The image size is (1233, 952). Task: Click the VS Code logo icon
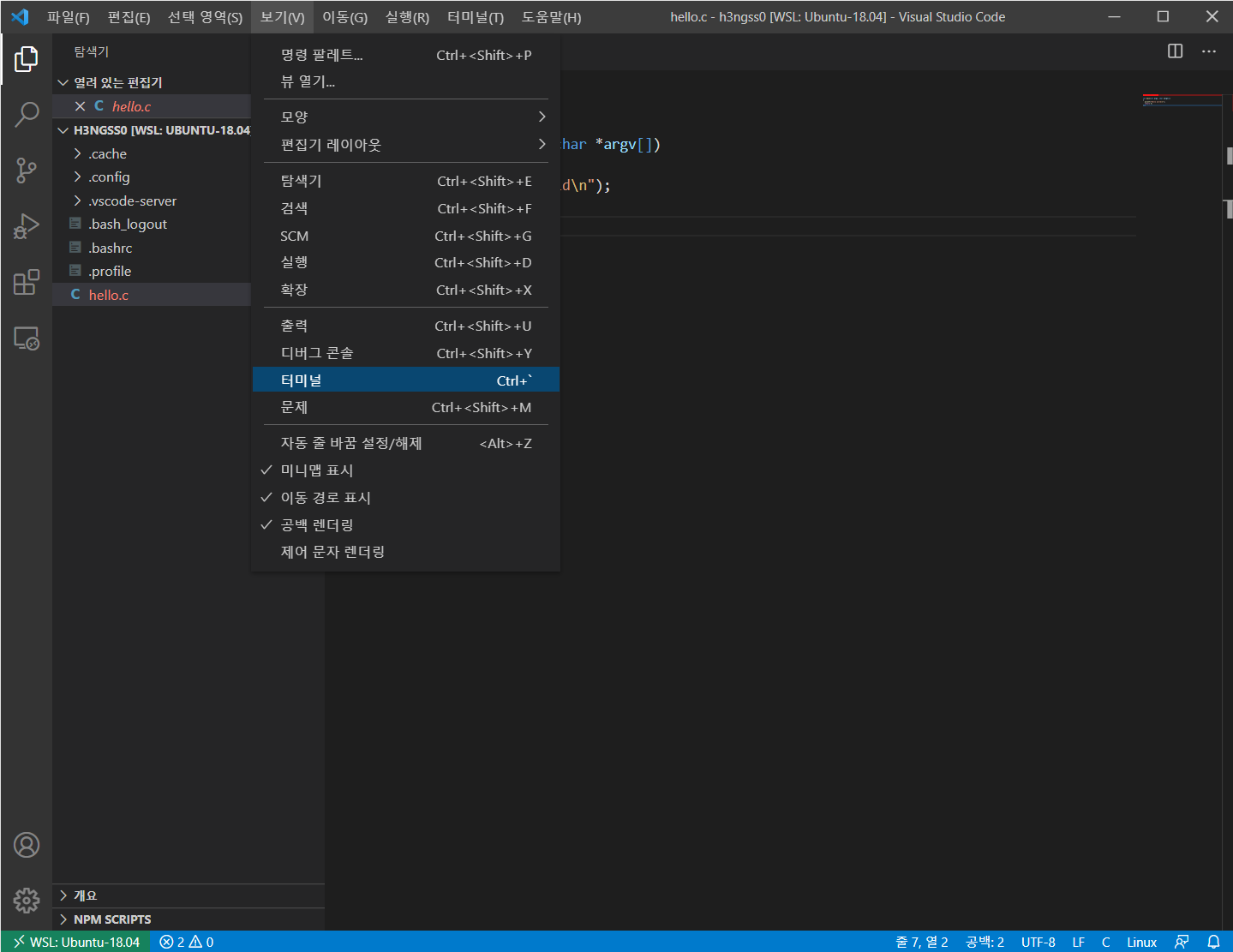click(20, 17)
